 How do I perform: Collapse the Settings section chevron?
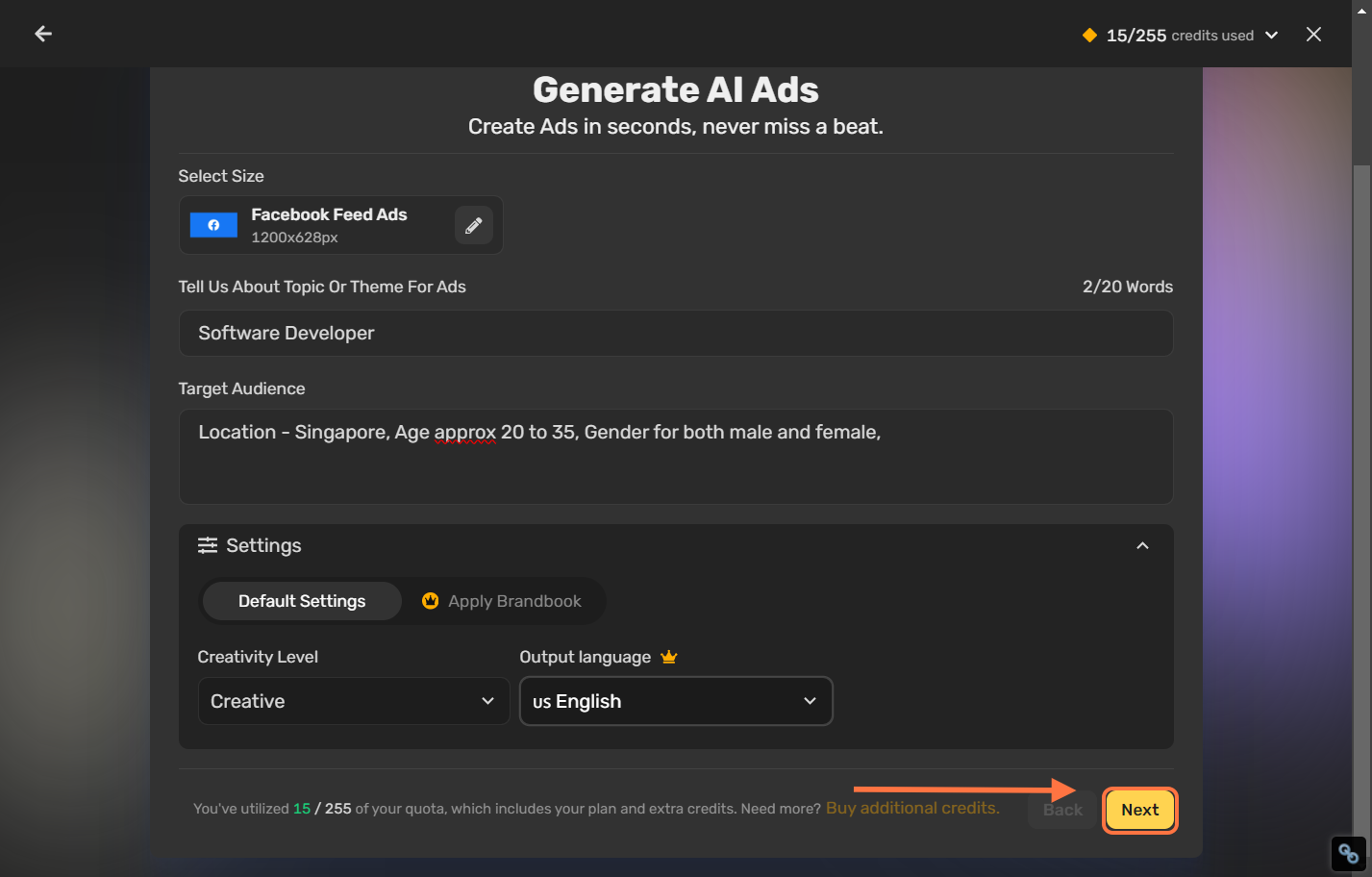(x=1142, y=545)
